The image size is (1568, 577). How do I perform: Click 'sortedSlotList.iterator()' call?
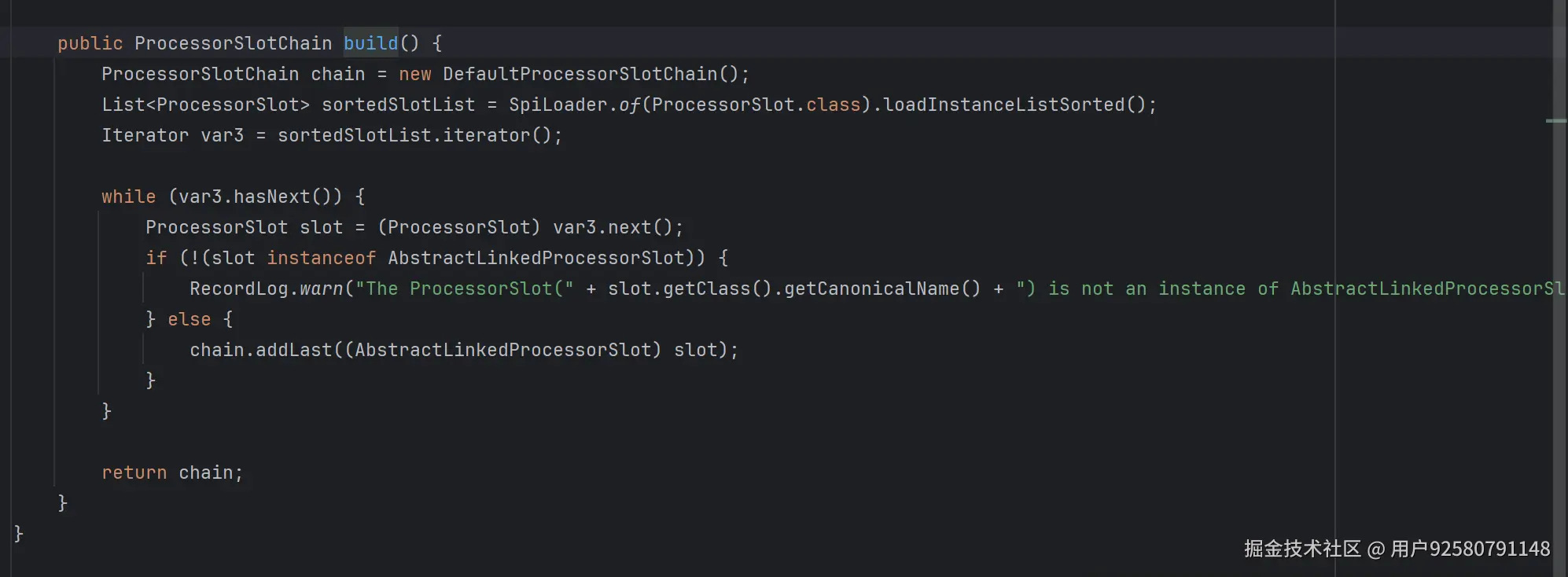pos(414,135)
